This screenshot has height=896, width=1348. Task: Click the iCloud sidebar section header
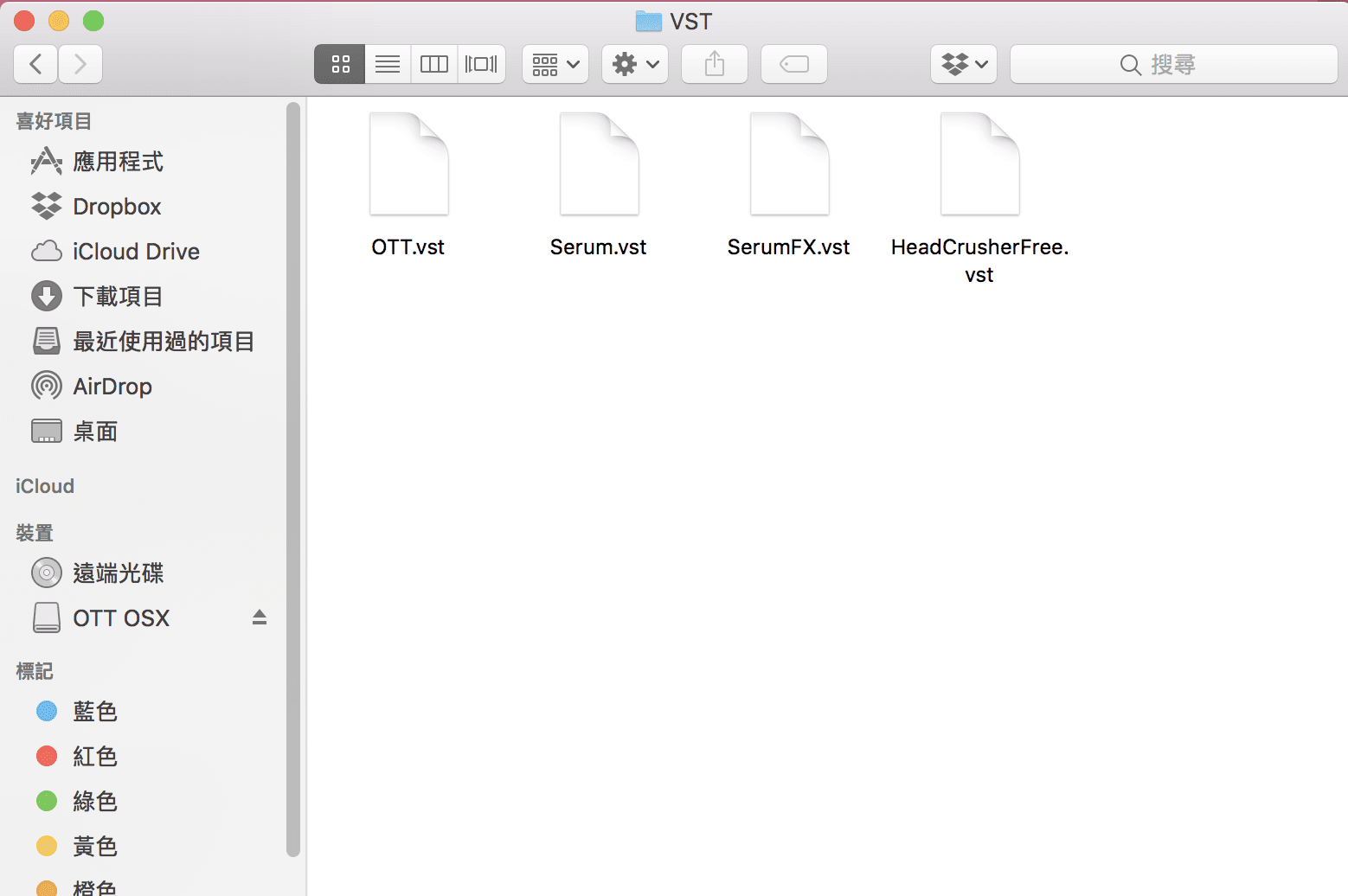[45, 486]
